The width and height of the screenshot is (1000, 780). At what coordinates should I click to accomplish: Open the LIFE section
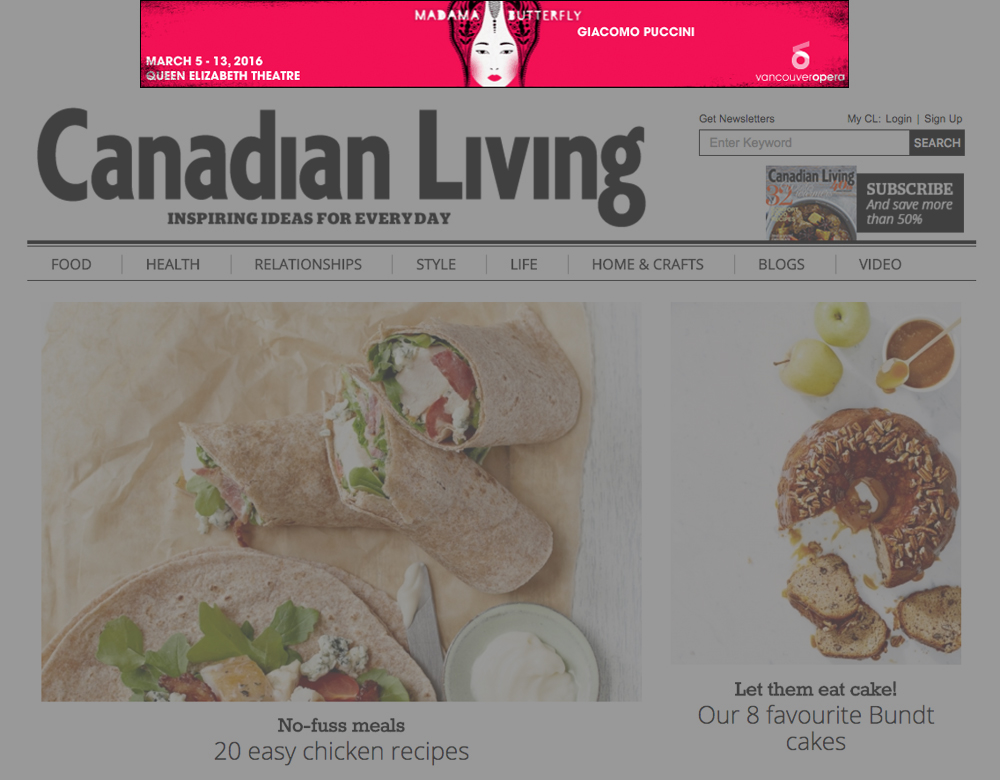point(524,264)
